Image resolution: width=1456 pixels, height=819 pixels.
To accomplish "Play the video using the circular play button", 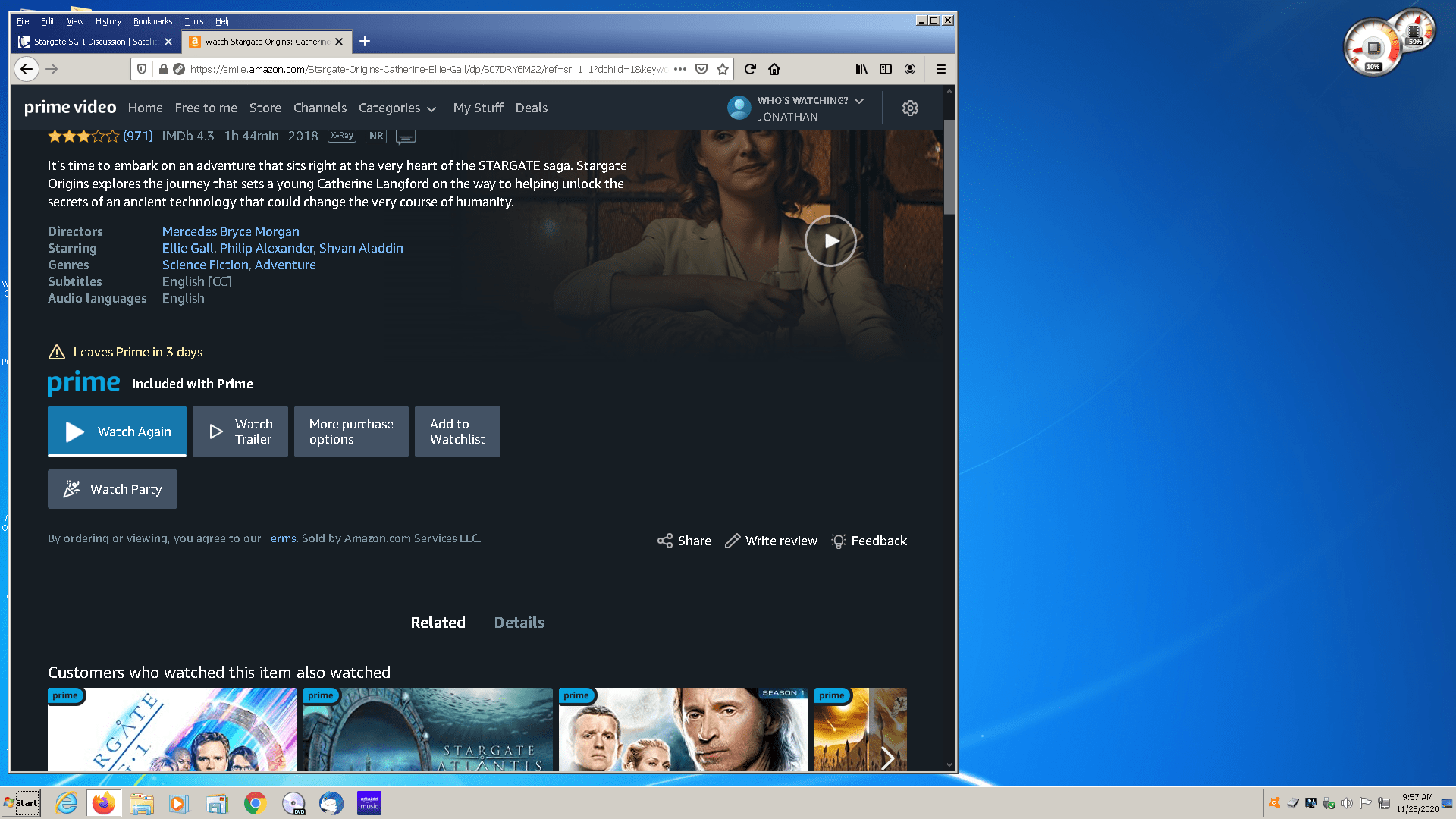I will (830, 240).
